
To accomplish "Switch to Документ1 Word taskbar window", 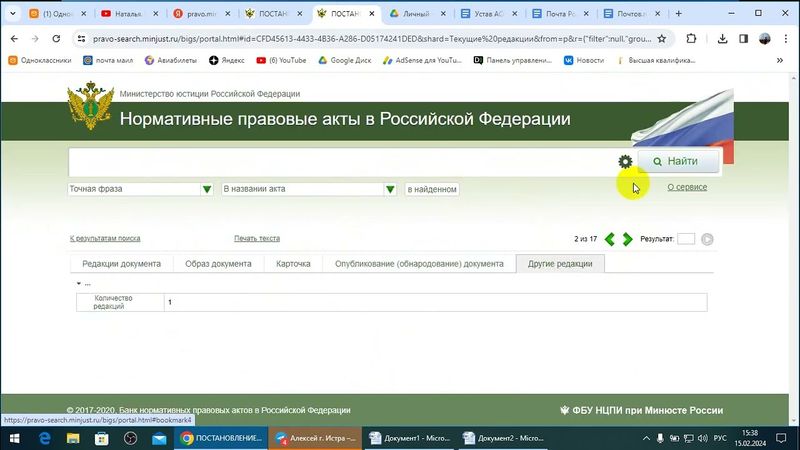I will 410,438.
